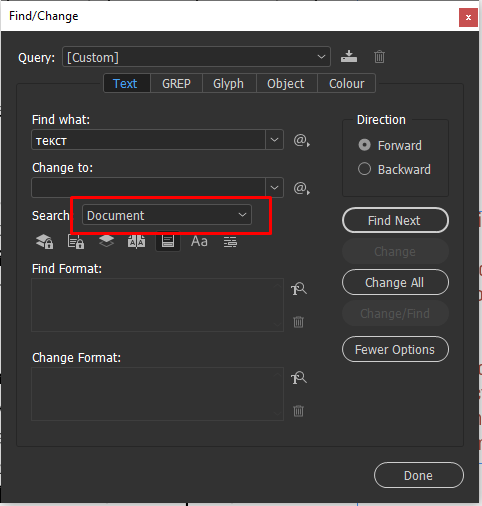Screen dimensions: 482x506
Task: Clear Change Format attributes trash icon
Action: point(298,411)
